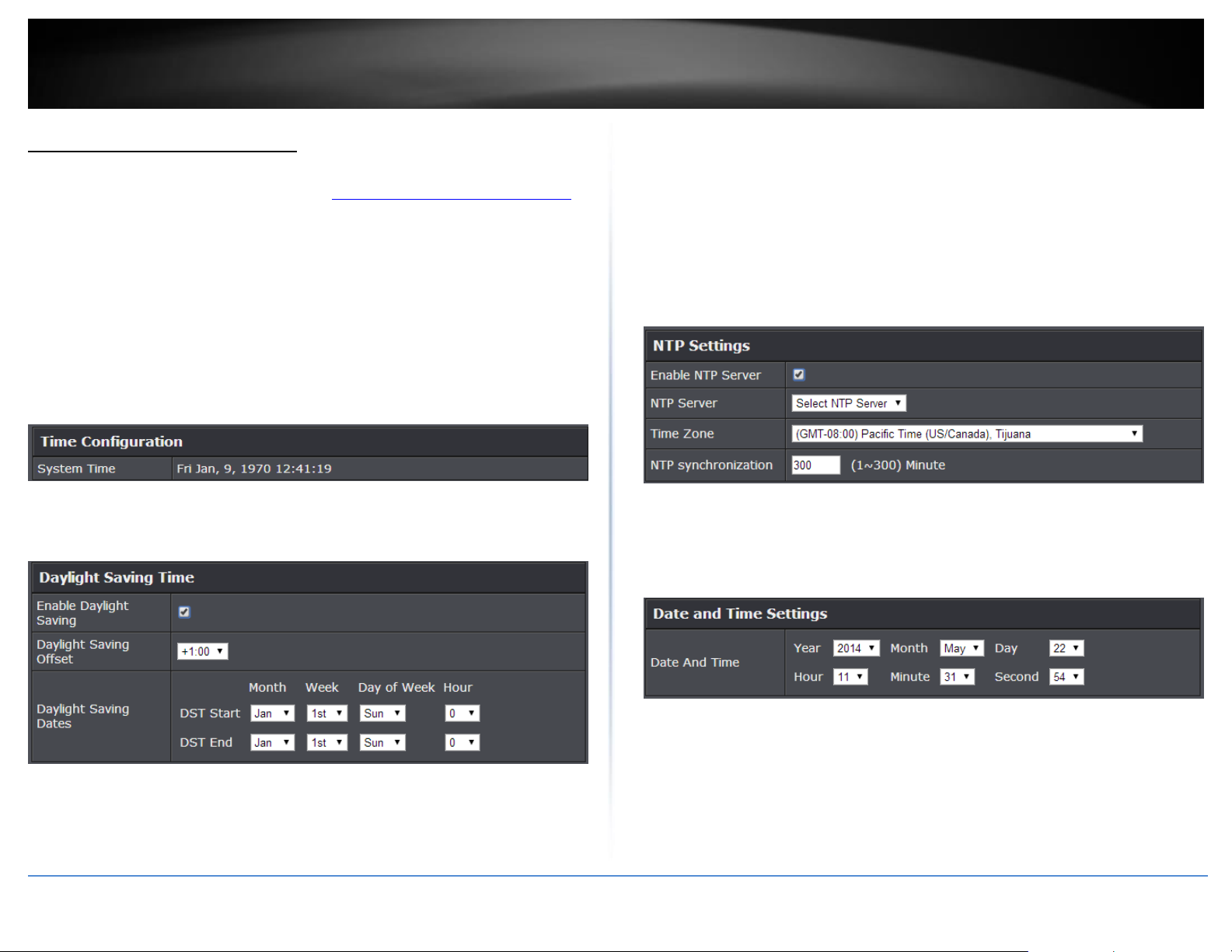Viewport: 1232px width, 952px height.
Task: Click the 'NTP Server' row label
Action: pos(684,403)
